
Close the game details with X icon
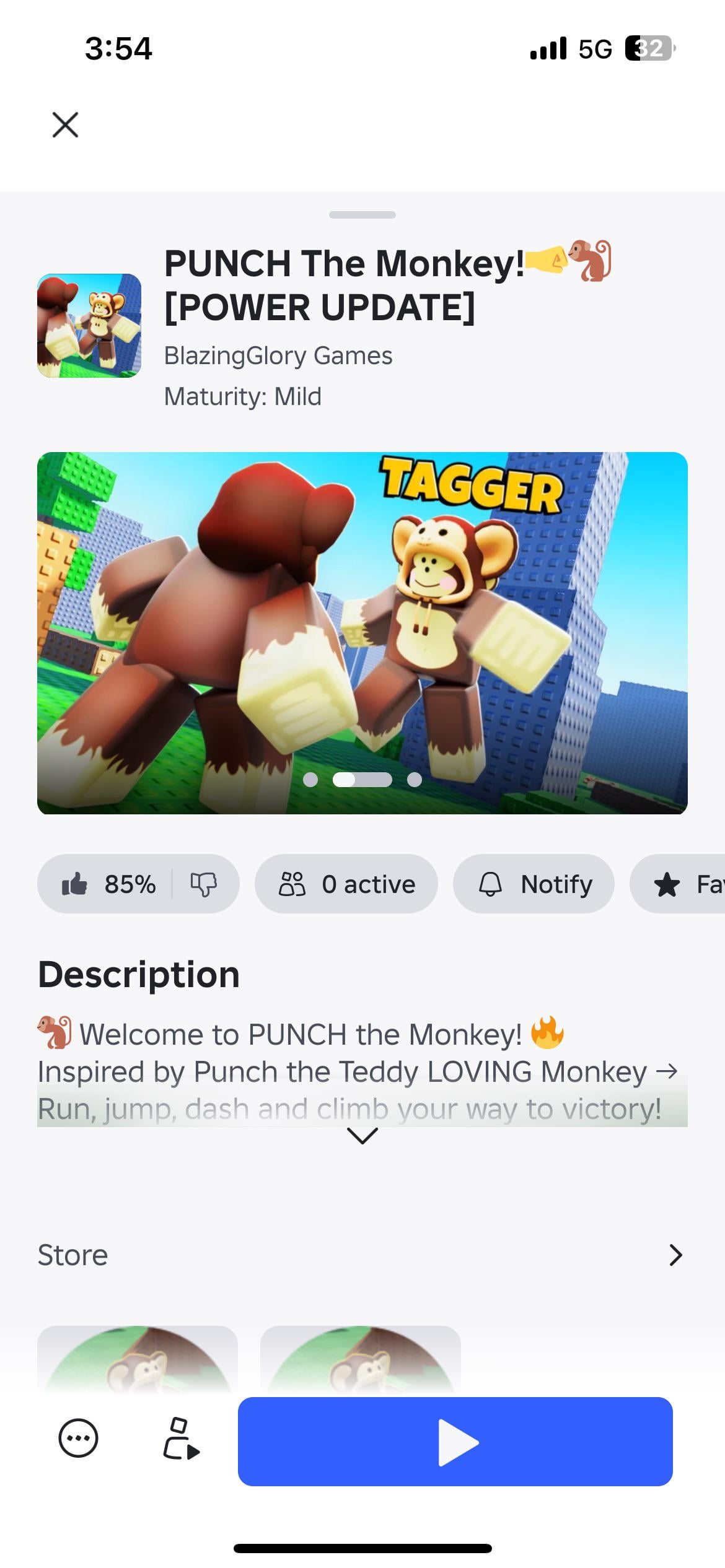(x=65, y=124)
